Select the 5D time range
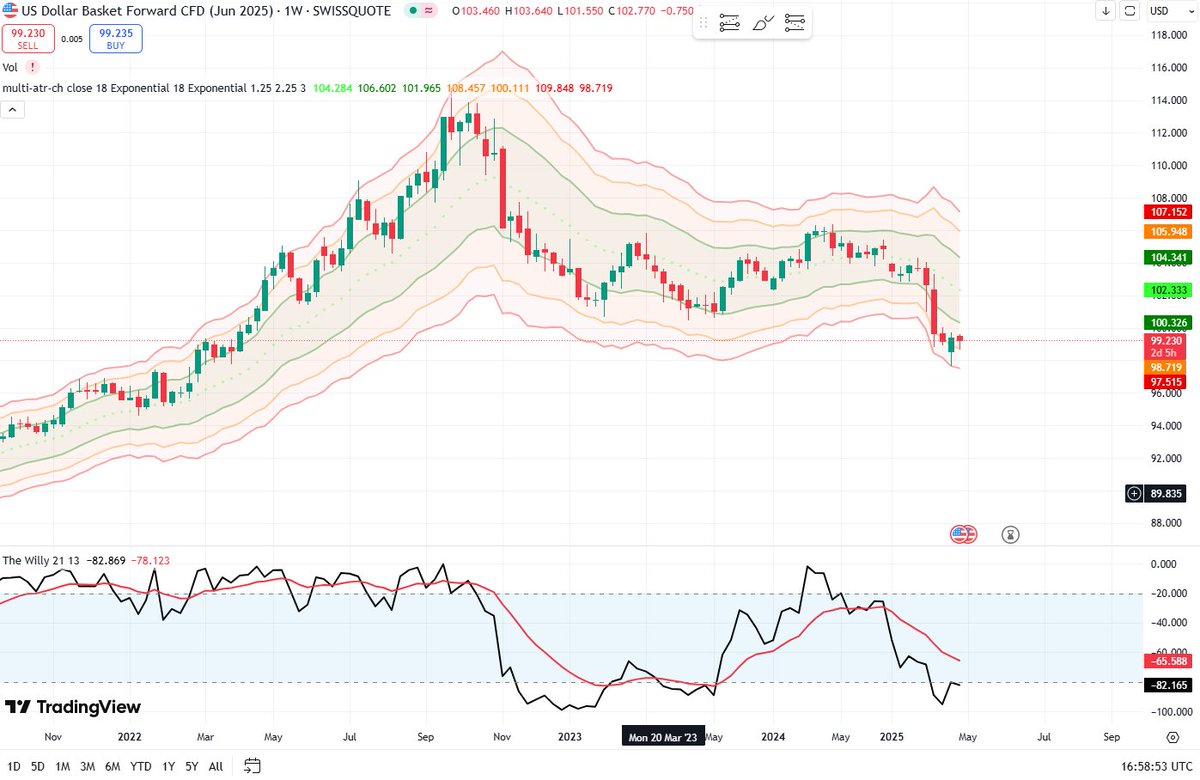The height and width of the screenshot is (780, 1200). pos(38,767)
